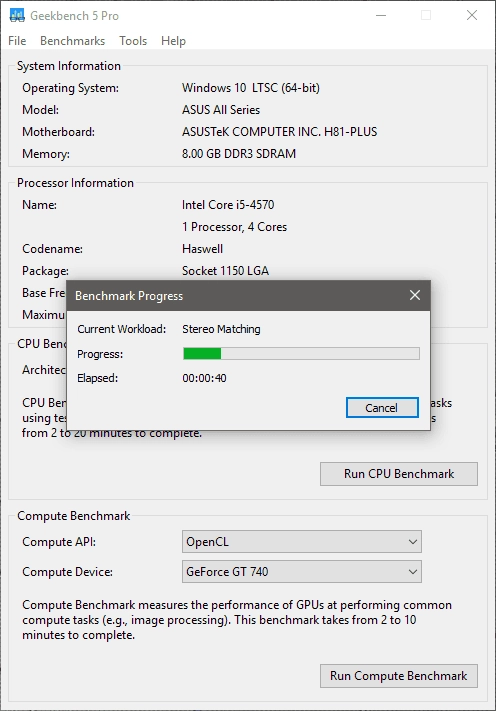496x711 pixels.
Task: Click the 'Haswell' codename value
Action: pos(202,249)
